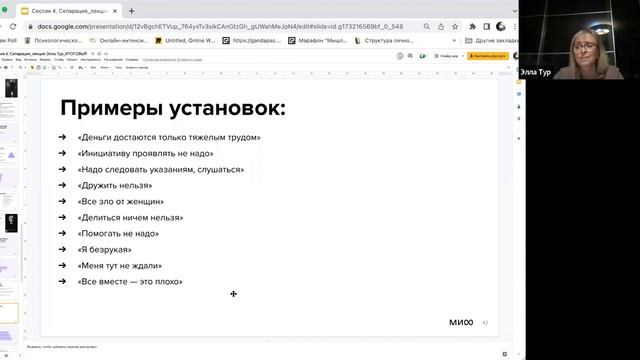Open the Марафон "Мышл... bookmark
The height and width of the screenshot is (360, 640).
pos(318,40)
